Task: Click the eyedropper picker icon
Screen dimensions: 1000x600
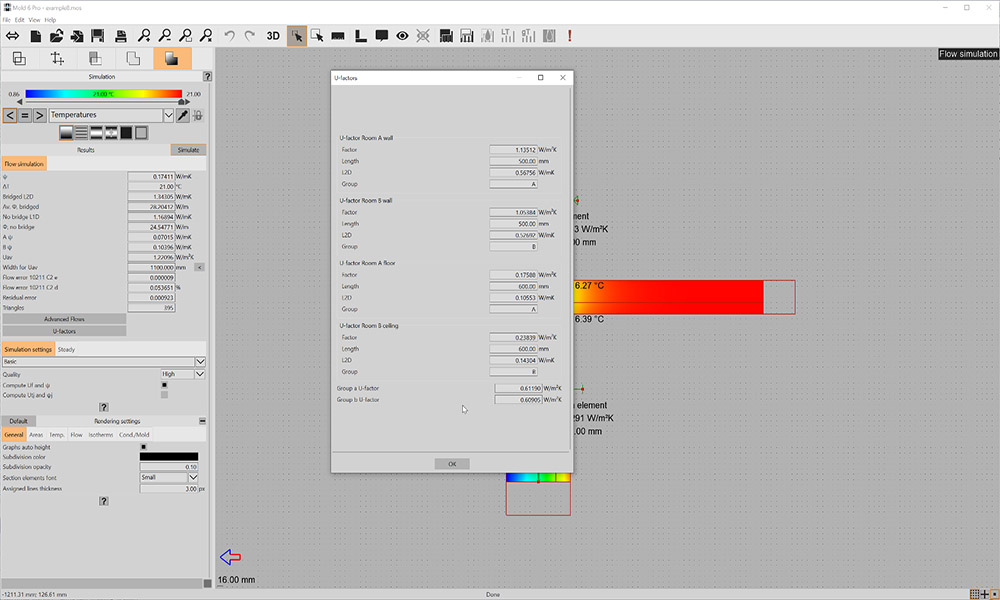Action: pyautogui.click(x=183, y=115)
